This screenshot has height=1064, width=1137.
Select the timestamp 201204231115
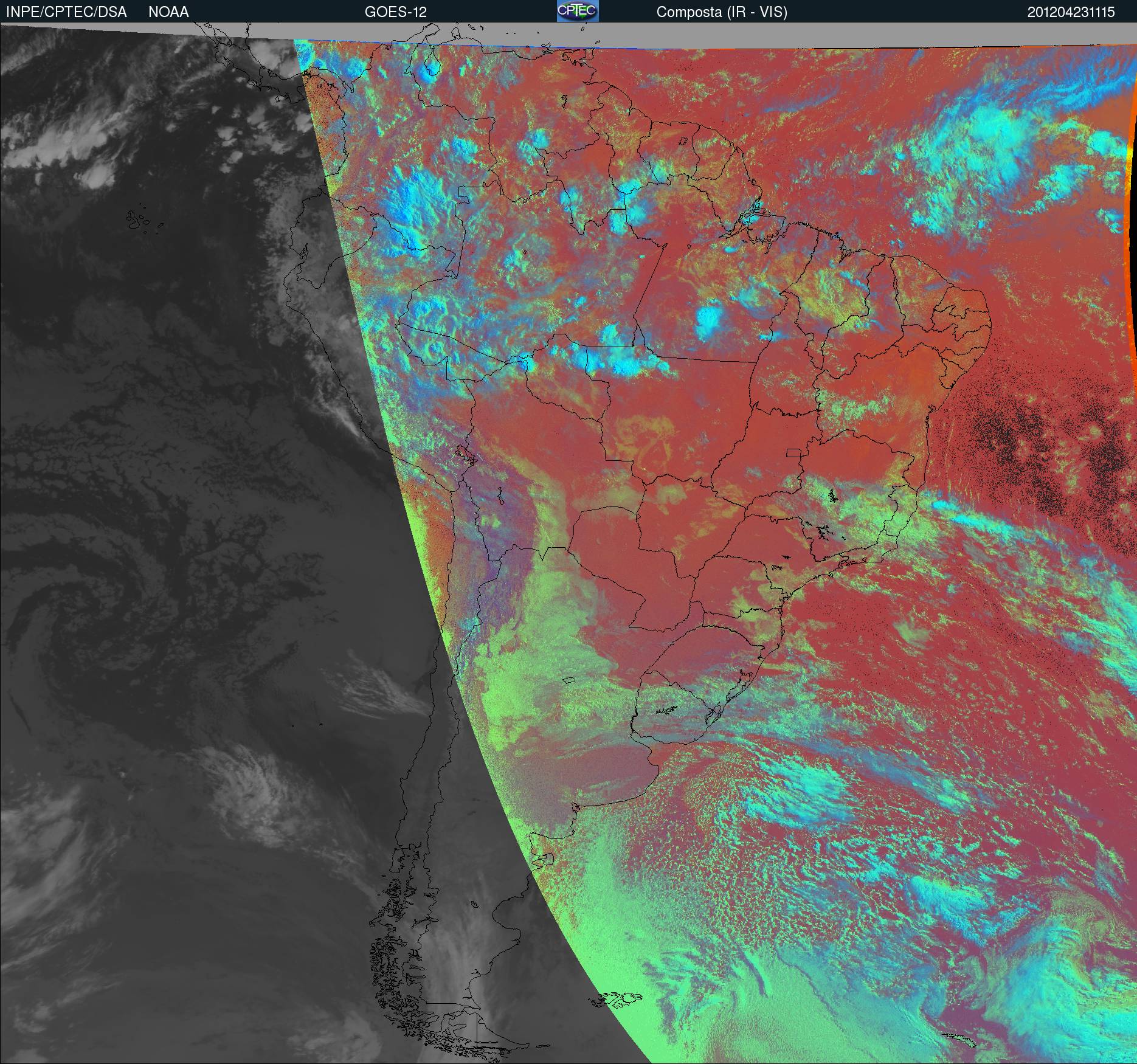1071,12
